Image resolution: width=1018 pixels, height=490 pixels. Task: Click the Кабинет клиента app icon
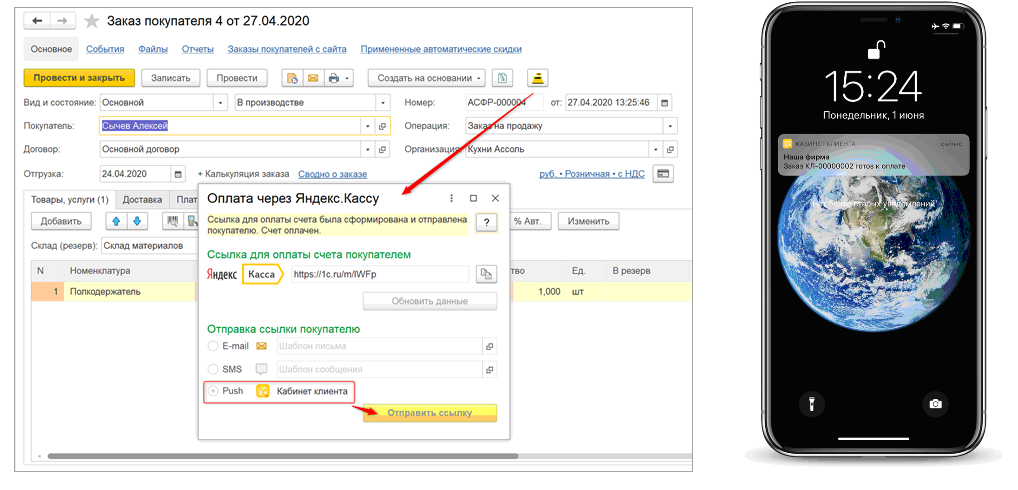(x=262, y=391)
